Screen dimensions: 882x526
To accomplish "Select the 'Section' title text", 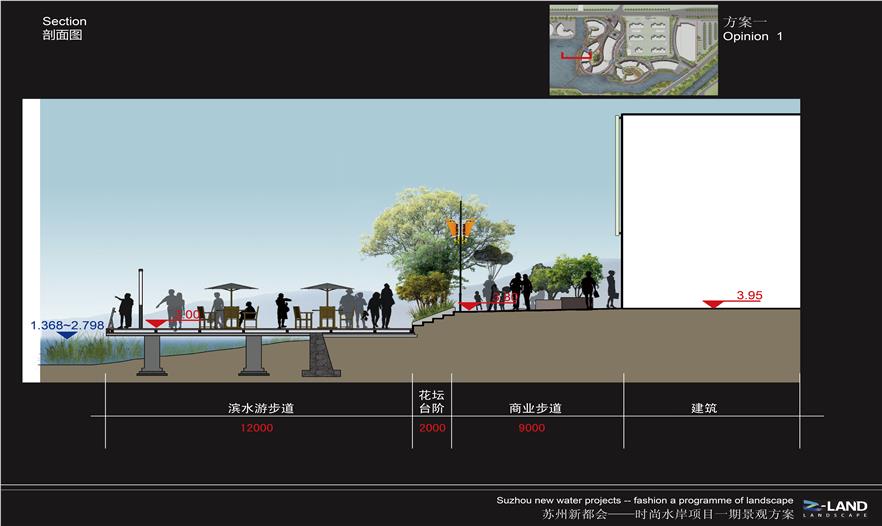I will (x=64, y=21).
